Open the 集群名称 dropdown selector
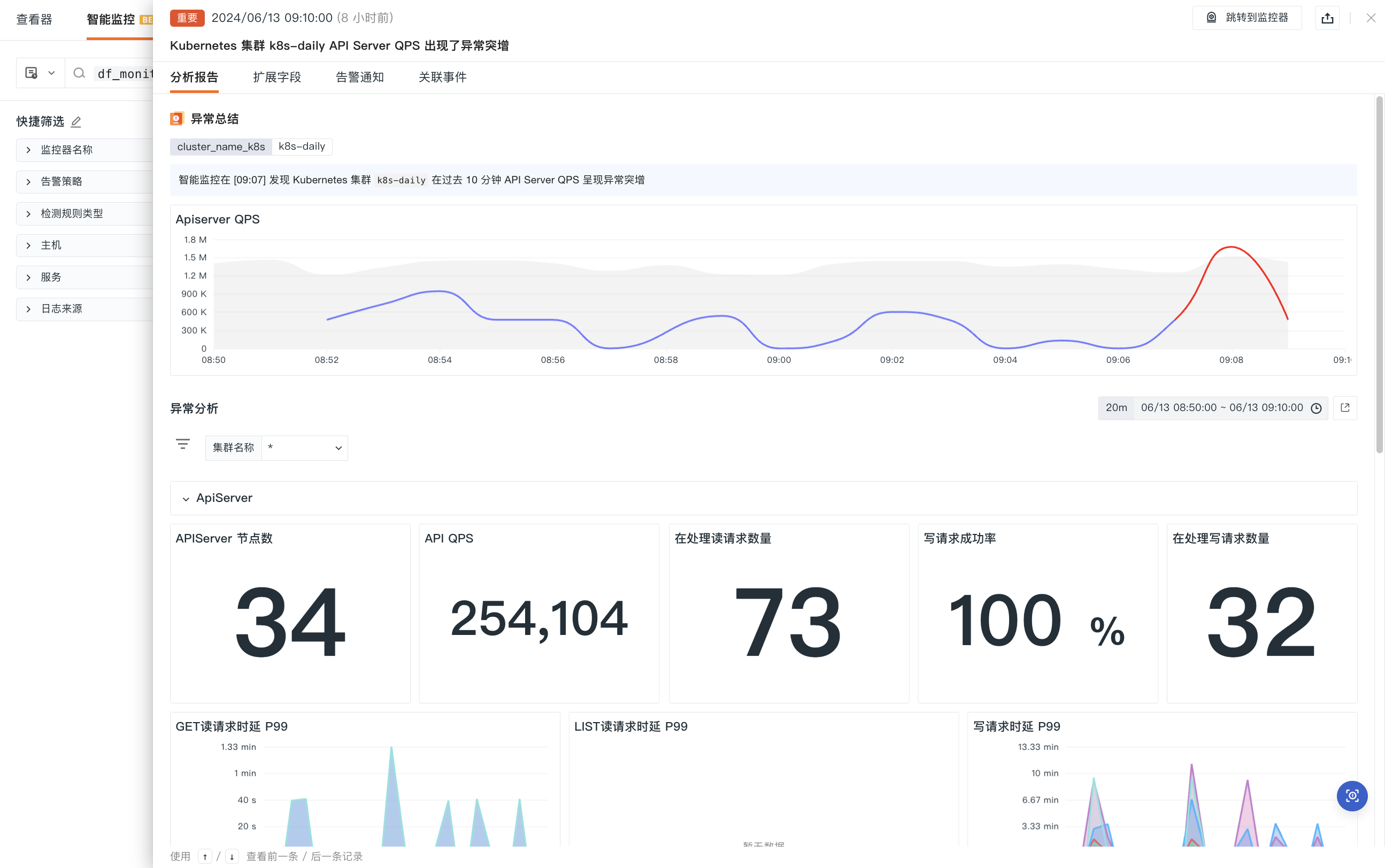Viewport: 1385px width, 868px height. pyautogui.click(x=304, y=448)
